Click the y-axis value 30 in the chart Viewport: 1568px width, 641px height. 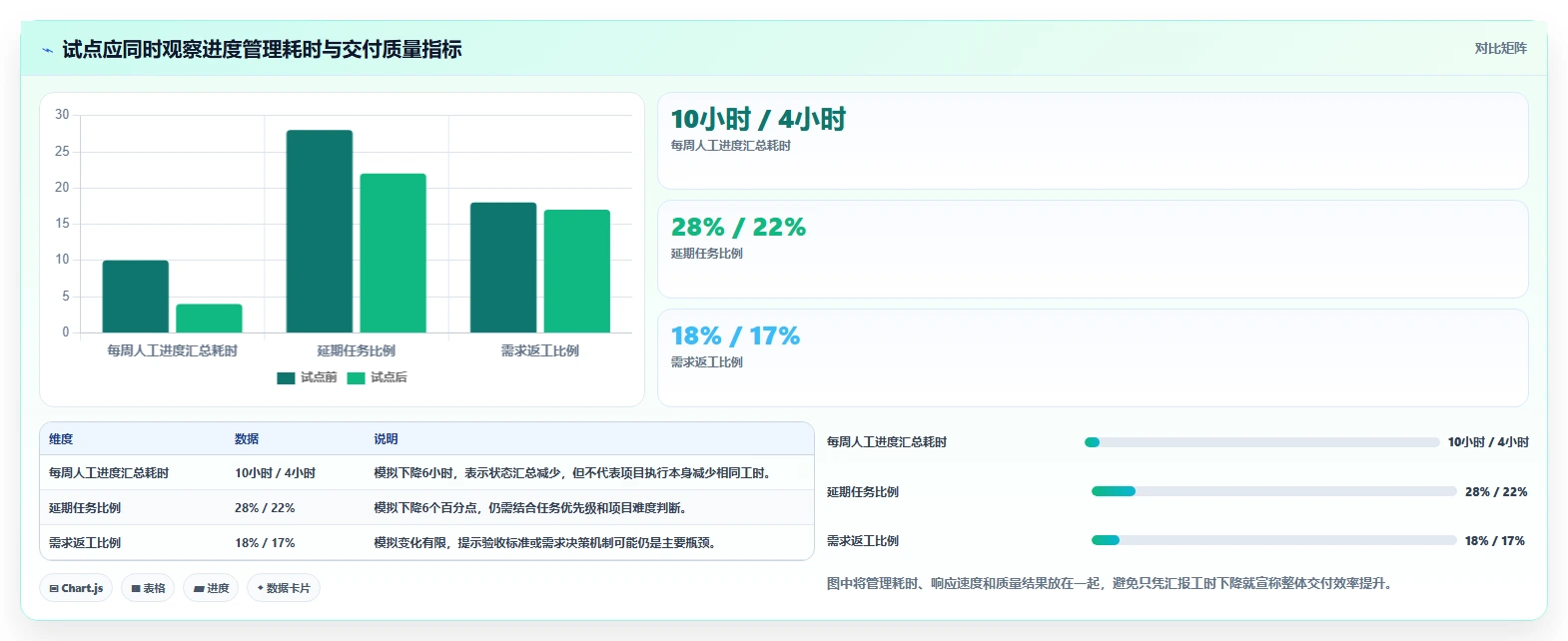(62, 115)
